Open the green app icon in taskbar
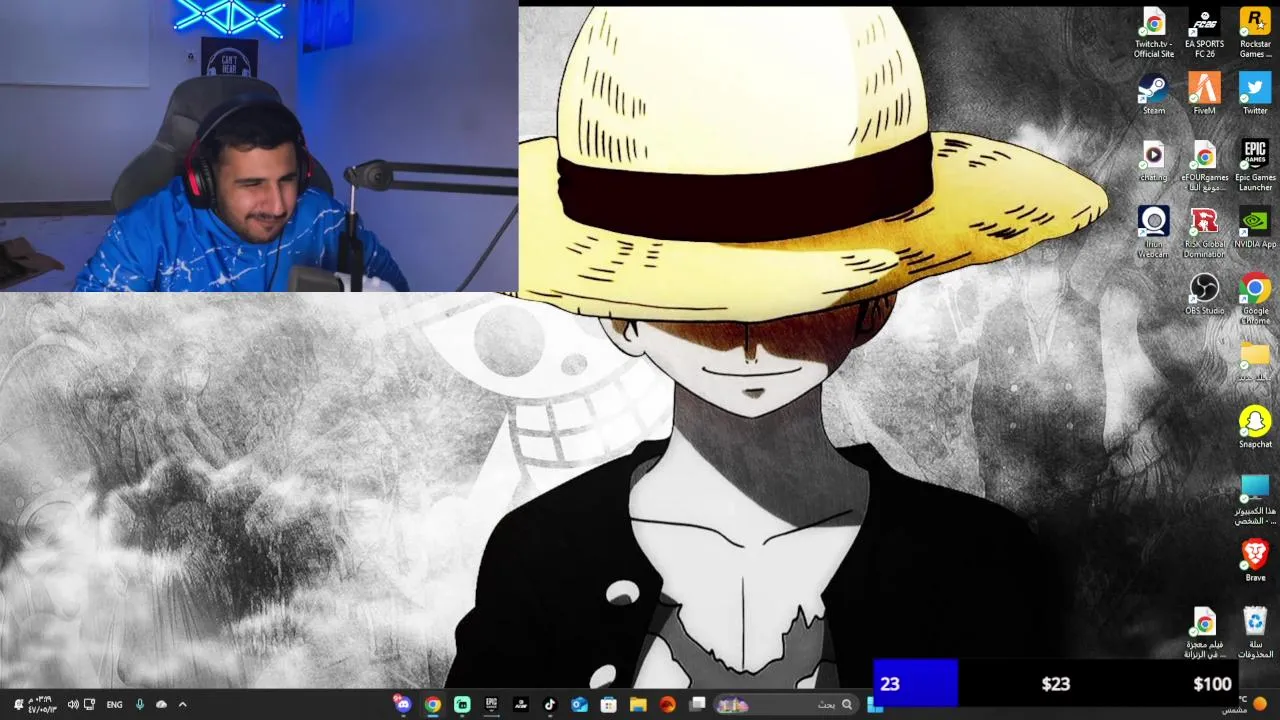The width and height of the screenshot is (1280, 720). tap(462, 704)
